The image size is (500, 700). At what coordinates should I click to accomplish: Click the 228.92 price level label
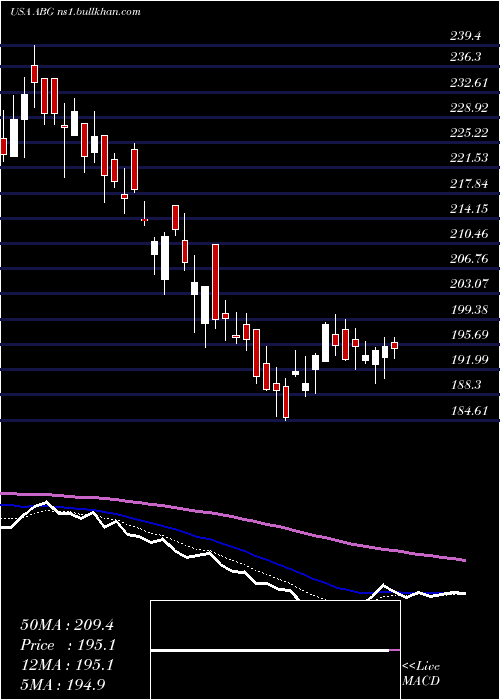[468, 108]
